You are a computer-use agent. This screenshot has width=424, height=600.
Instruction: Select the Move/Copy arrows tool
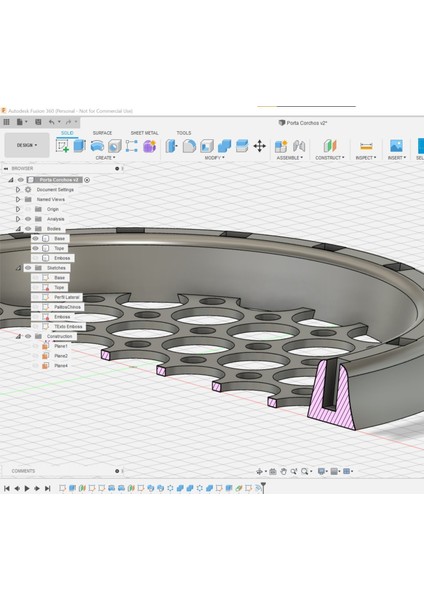point(259,146)
